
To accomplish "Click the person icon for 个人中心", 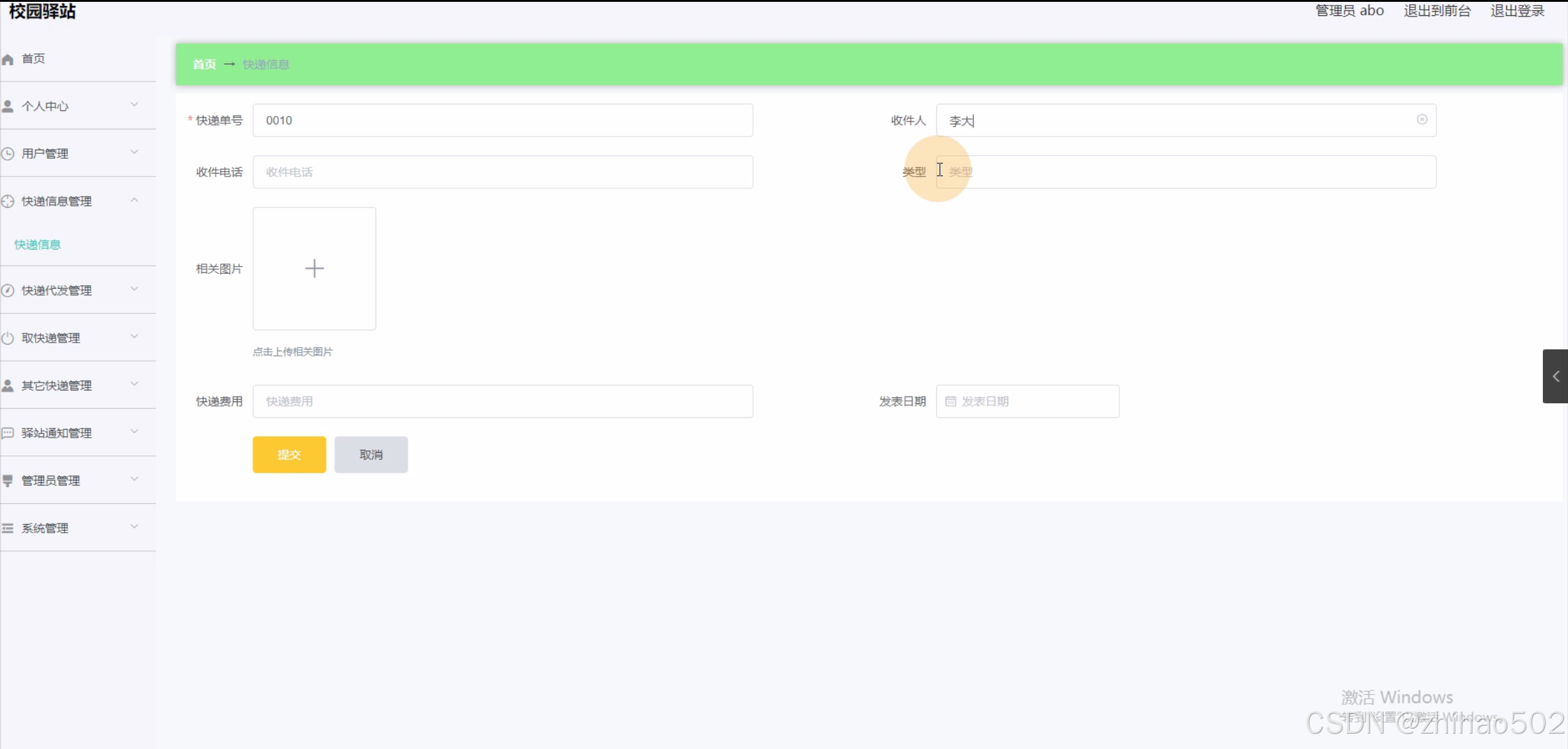I will (x=8, y=106).
